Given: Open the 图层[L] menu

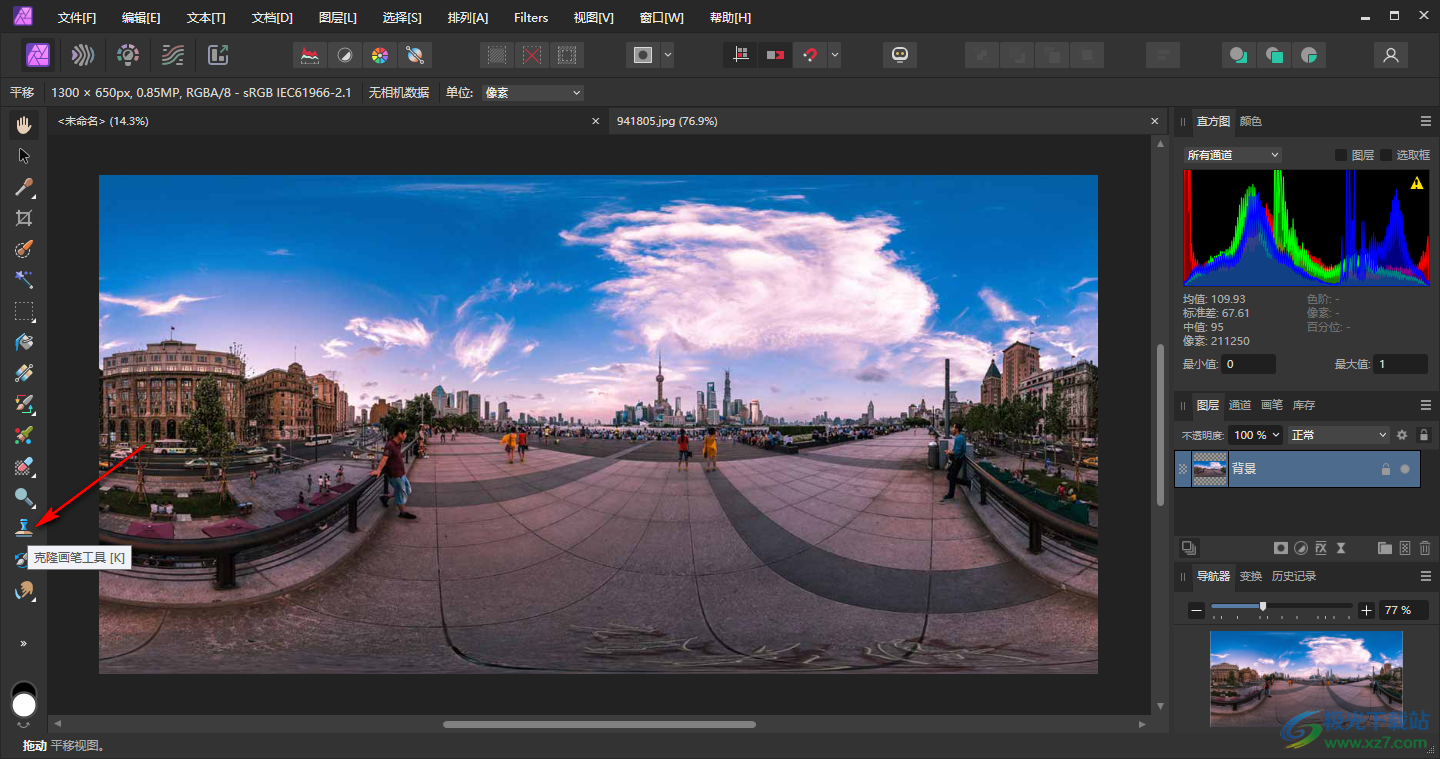Looking at the screenshot, I should 337,18.
